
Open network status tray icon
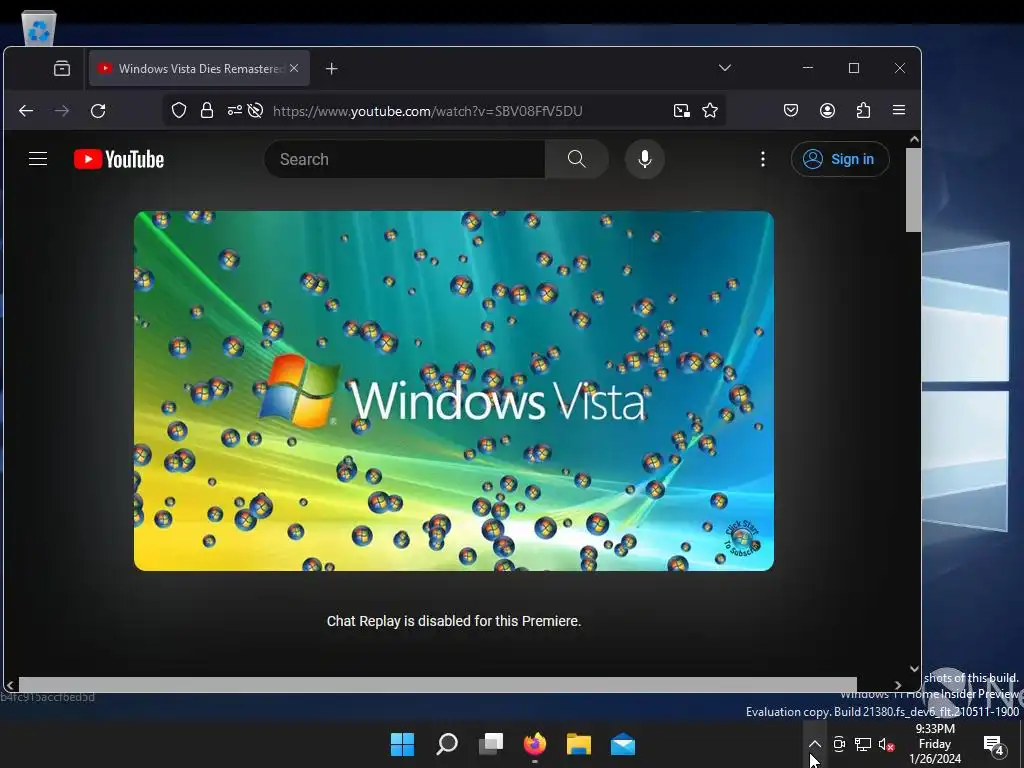863,744
